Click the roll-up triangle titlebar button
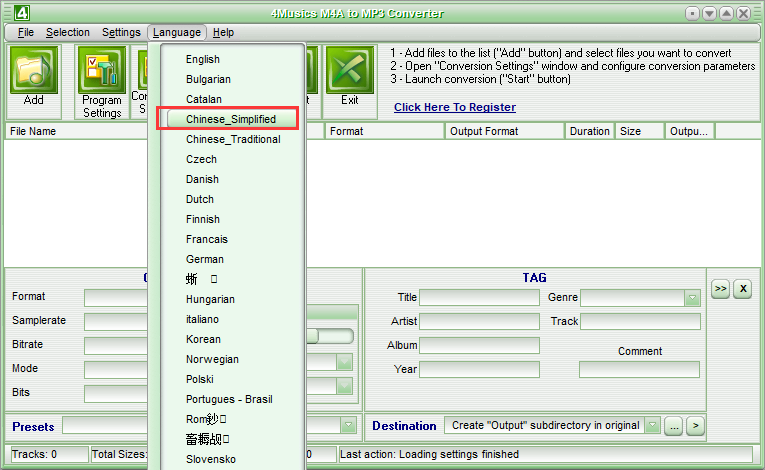Screen dimensions: 765x470 click(726, 13)
